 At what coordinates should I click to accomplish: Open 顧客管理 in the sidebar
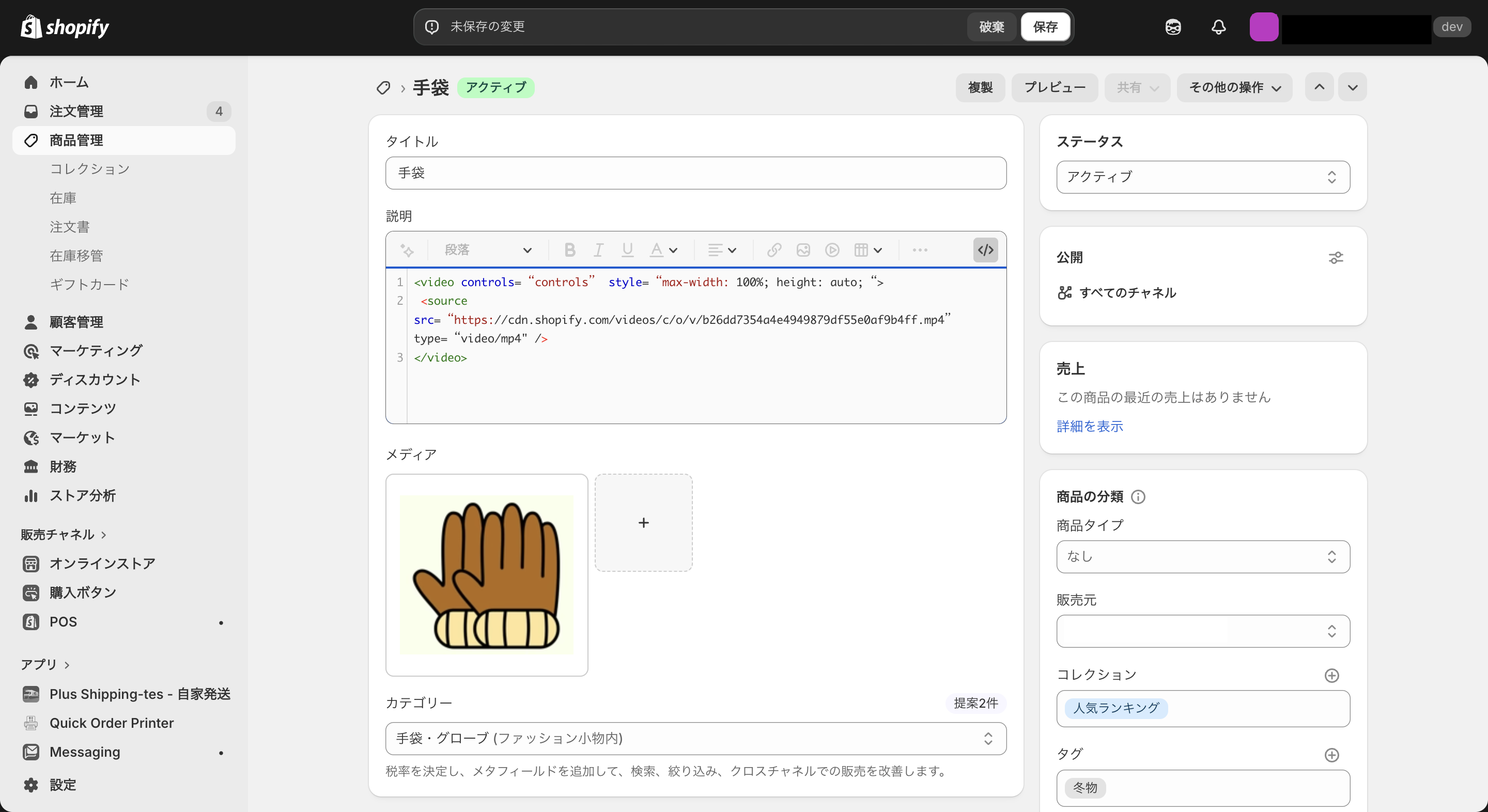[x=123, y=322]
